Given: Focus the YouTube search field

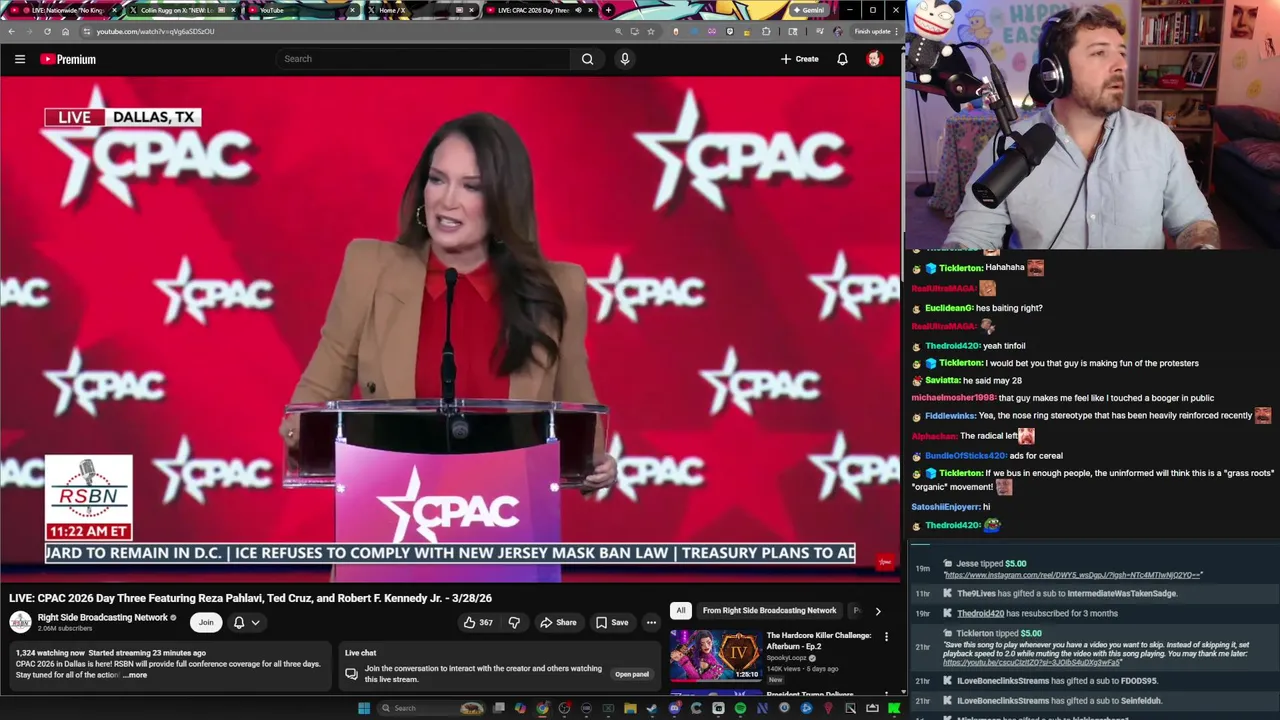Looking at the screenshot, I should click(425, 59).
